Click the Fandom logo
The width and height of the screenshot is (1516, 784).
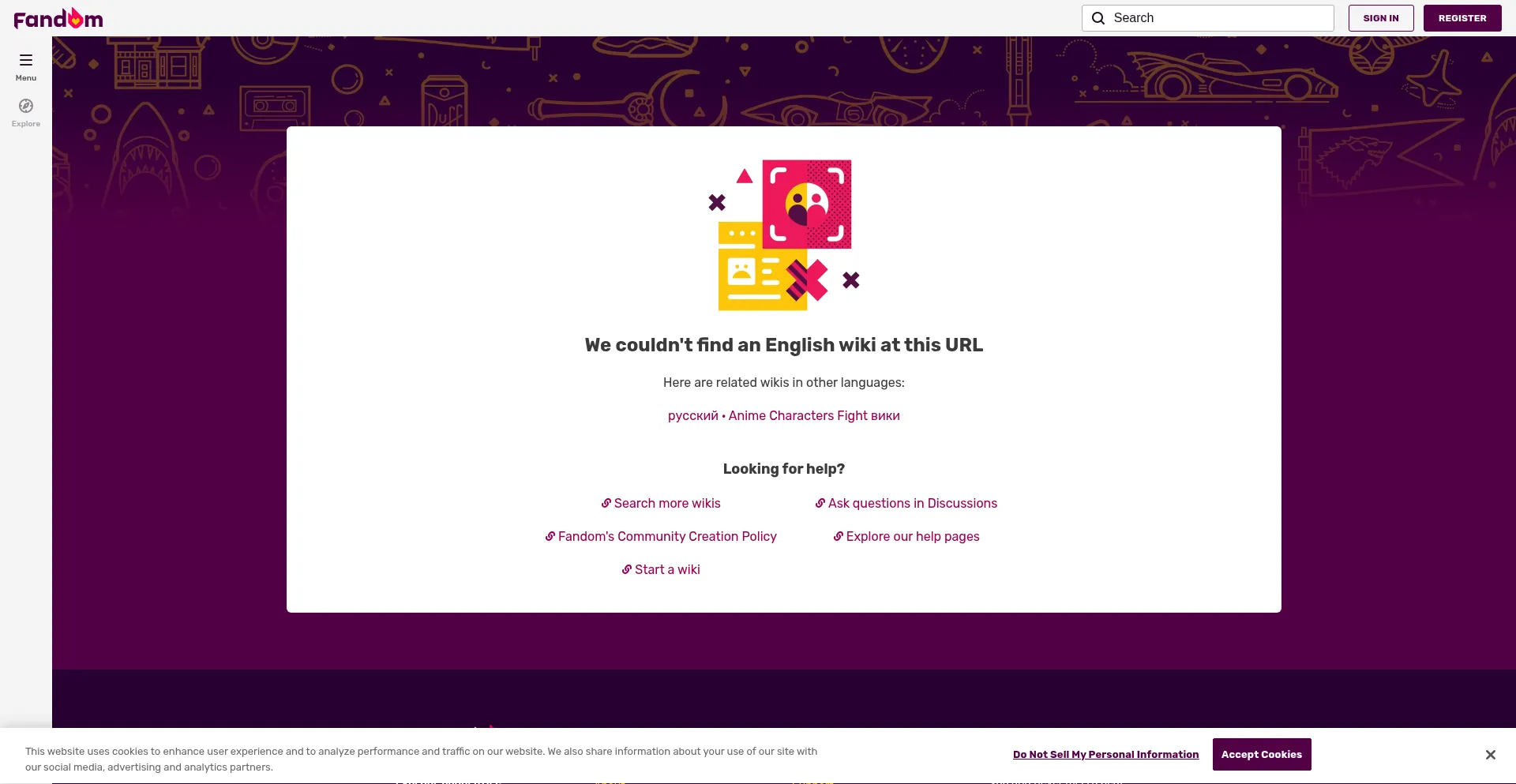coord(58,18)
